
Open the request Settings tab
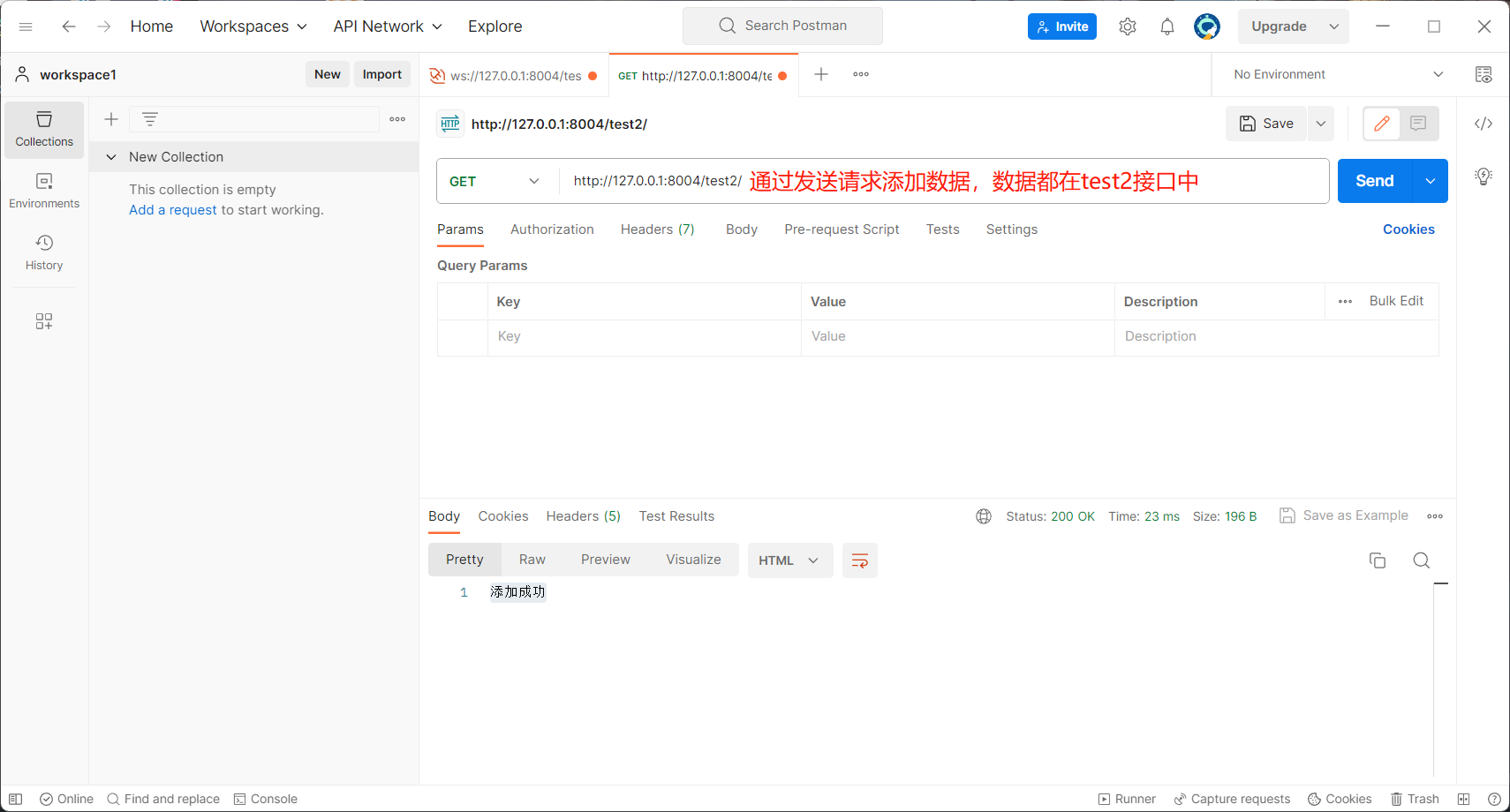point(1012,229)
